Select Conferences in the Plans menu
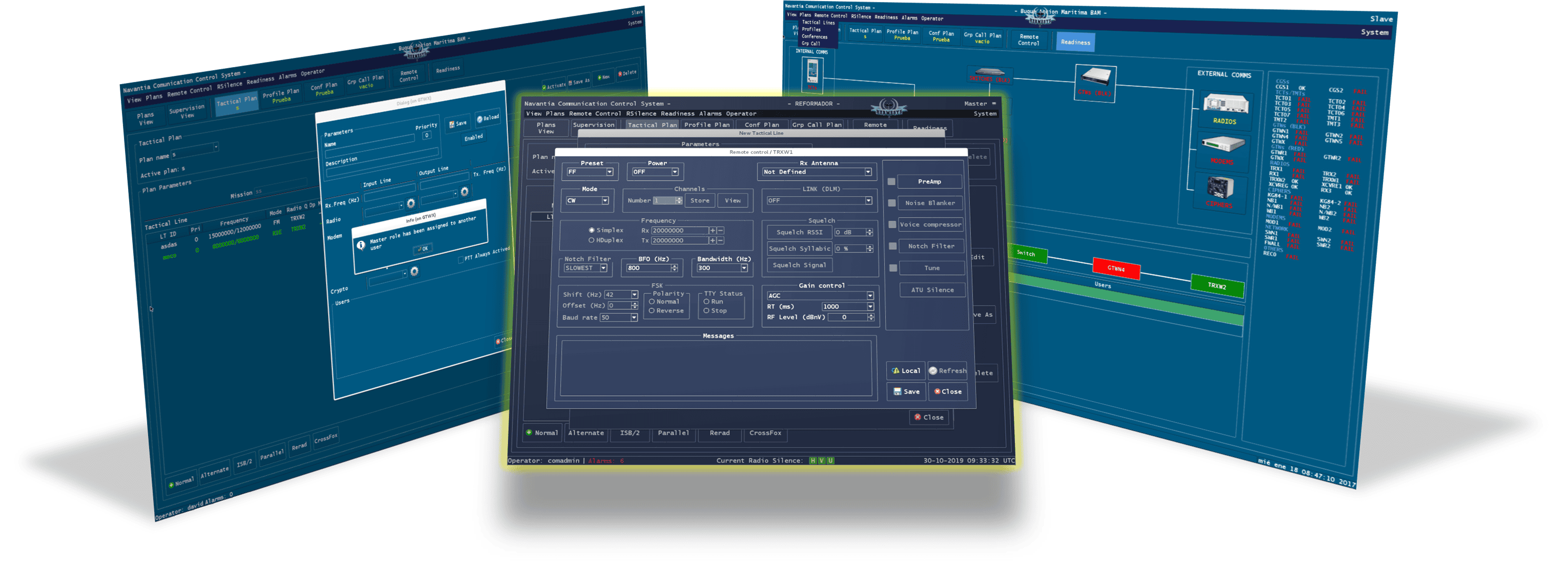The image size is (1568, 586). click(814, 36)
